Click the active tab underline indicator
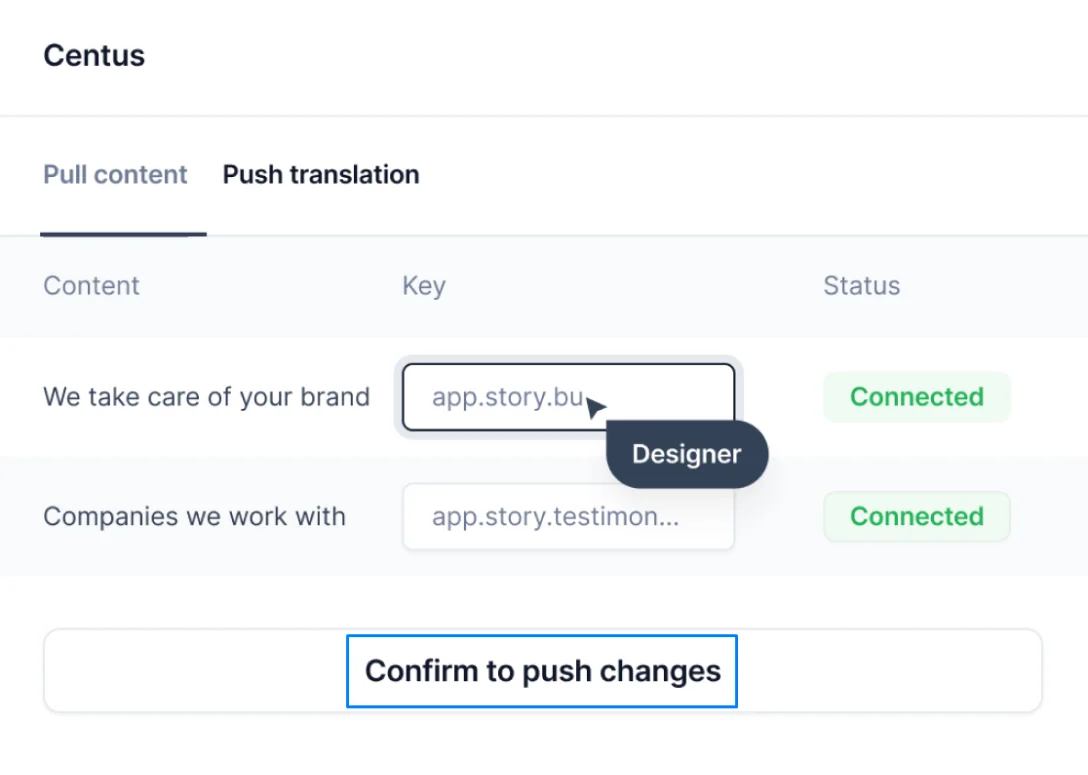Screen dimensions: 1088x775 click(x=122, y=233)
